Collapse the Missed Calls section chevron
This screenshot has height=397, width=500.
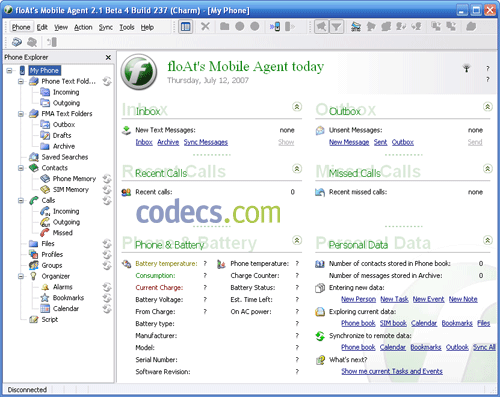pos(487,169)
